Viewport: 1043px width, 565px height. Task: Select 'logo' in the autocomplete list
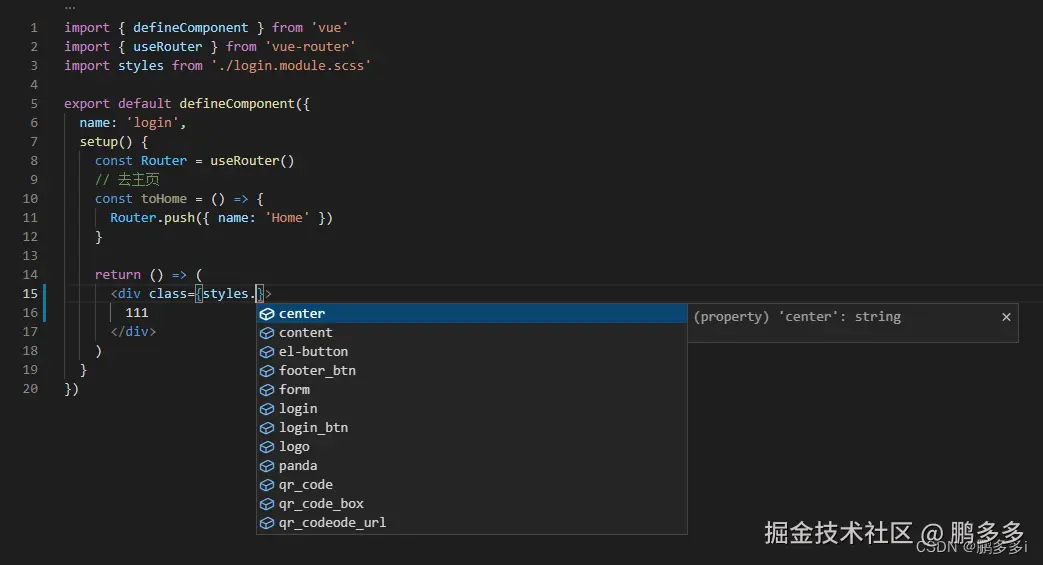(472, 447)
